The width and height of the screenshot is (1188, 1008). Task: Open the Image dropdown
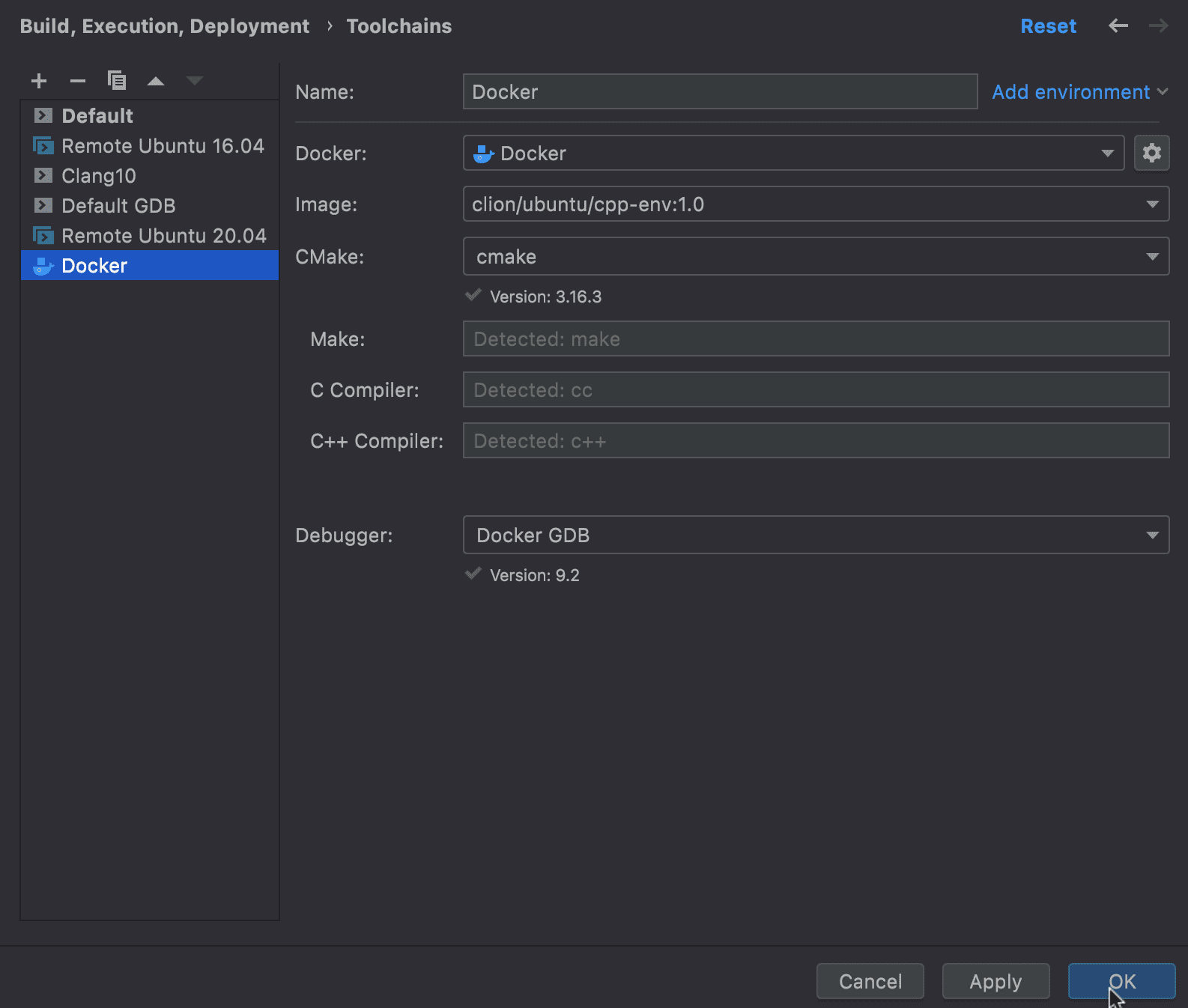(816, 204)
